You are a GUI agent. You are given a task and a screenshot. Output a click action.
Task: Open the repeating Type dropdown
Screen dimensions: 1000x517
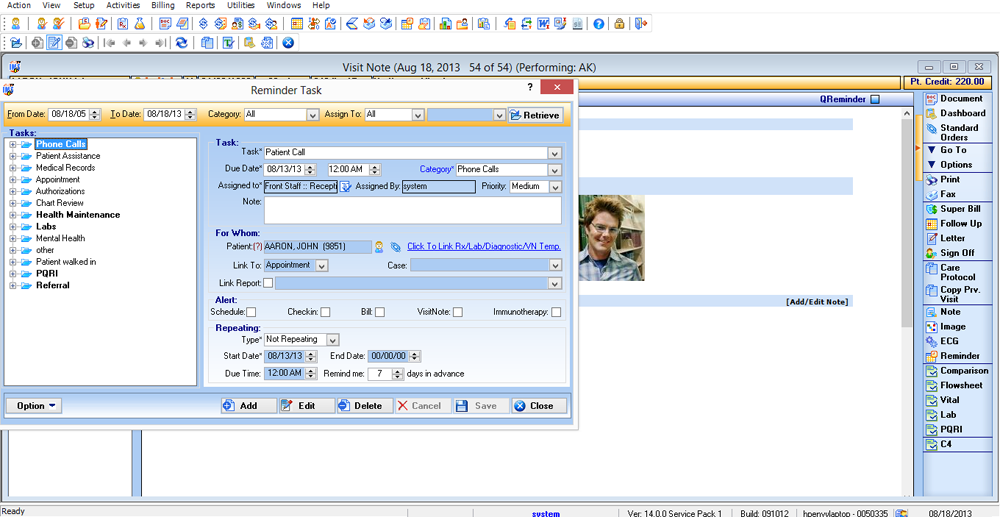click(x=333, y=340)
